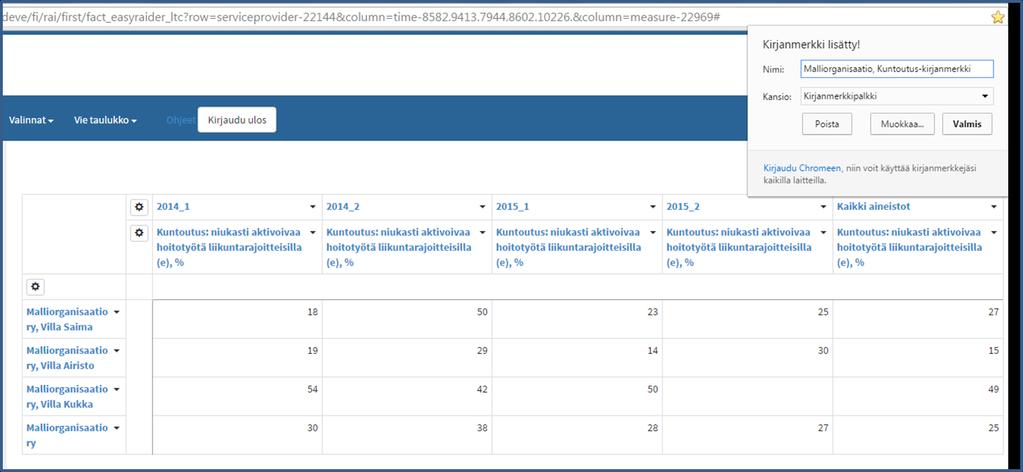Open Kuntoutus measure dropdown under 2014_2

click(483, 232)
